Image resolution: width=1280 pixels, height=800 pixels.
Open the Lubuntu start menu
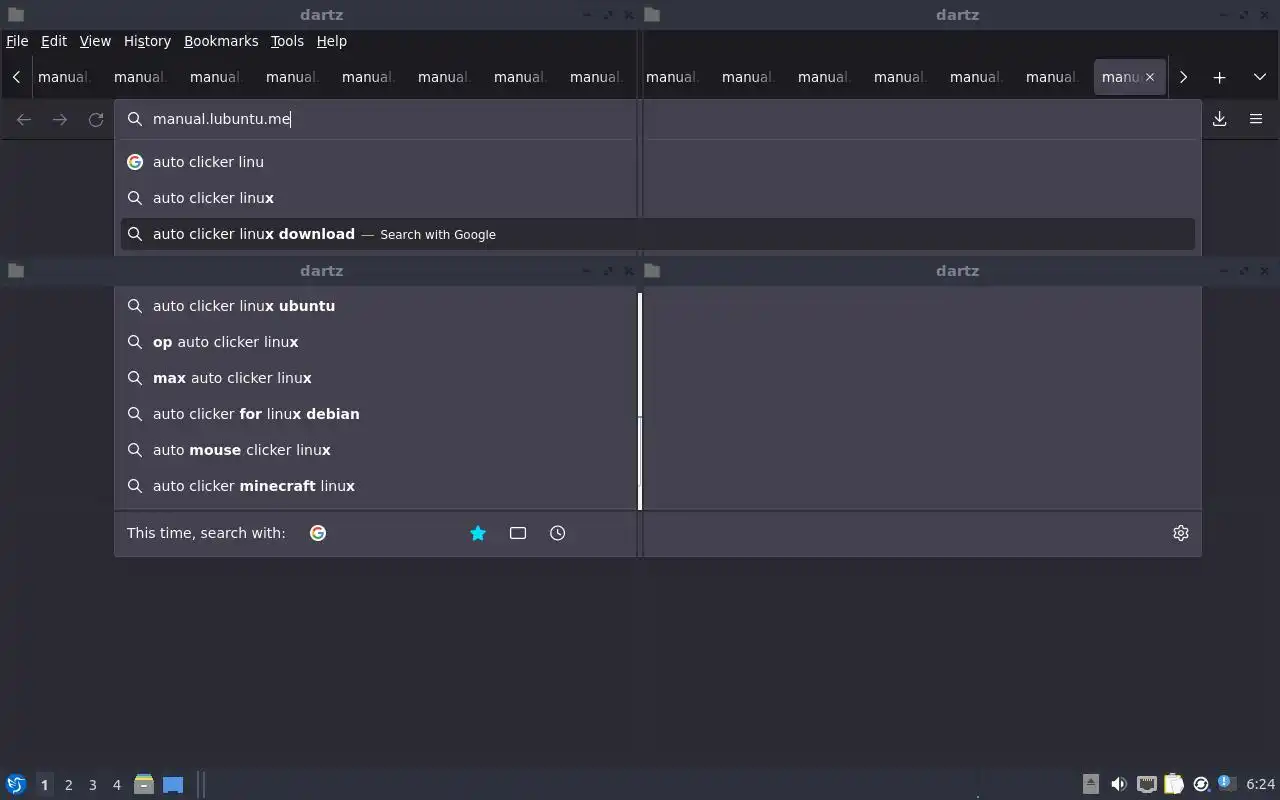pos(16,784)
